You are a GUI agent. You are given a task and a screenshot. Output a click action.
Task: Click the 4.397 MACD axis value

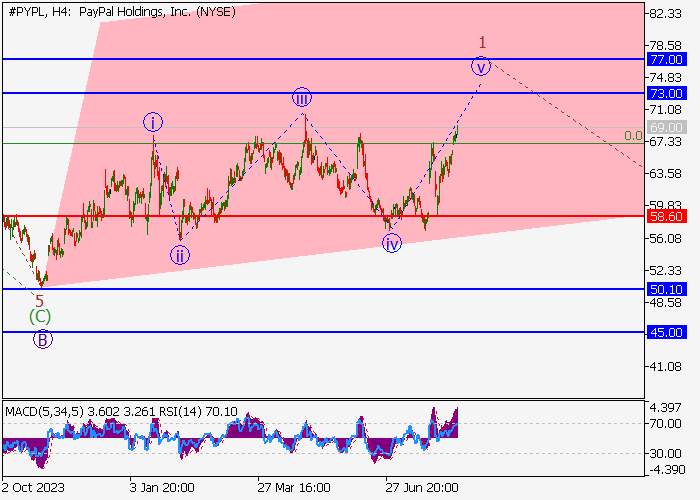[x=665, y=408]
